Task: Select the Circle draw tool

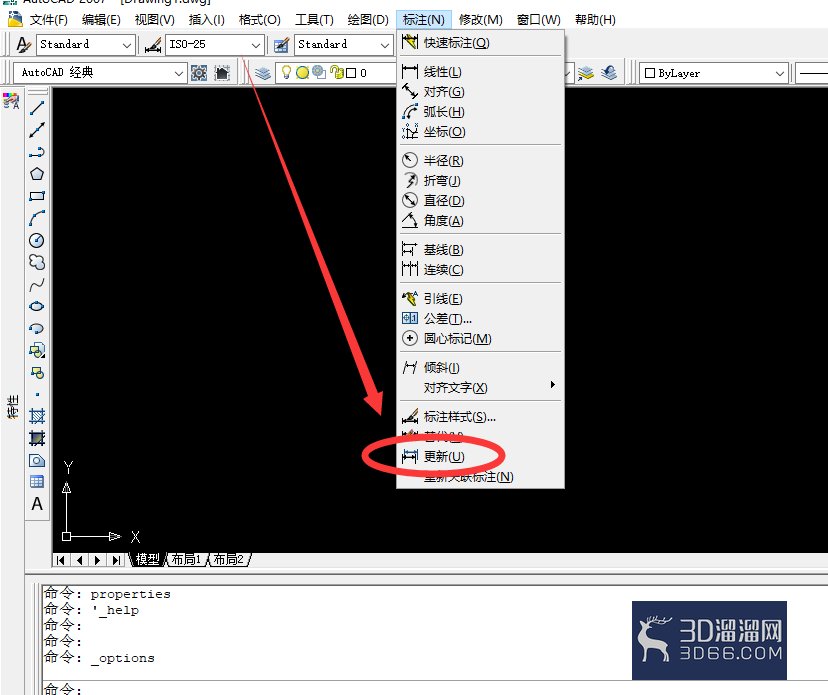Action: tap(37, 240)
